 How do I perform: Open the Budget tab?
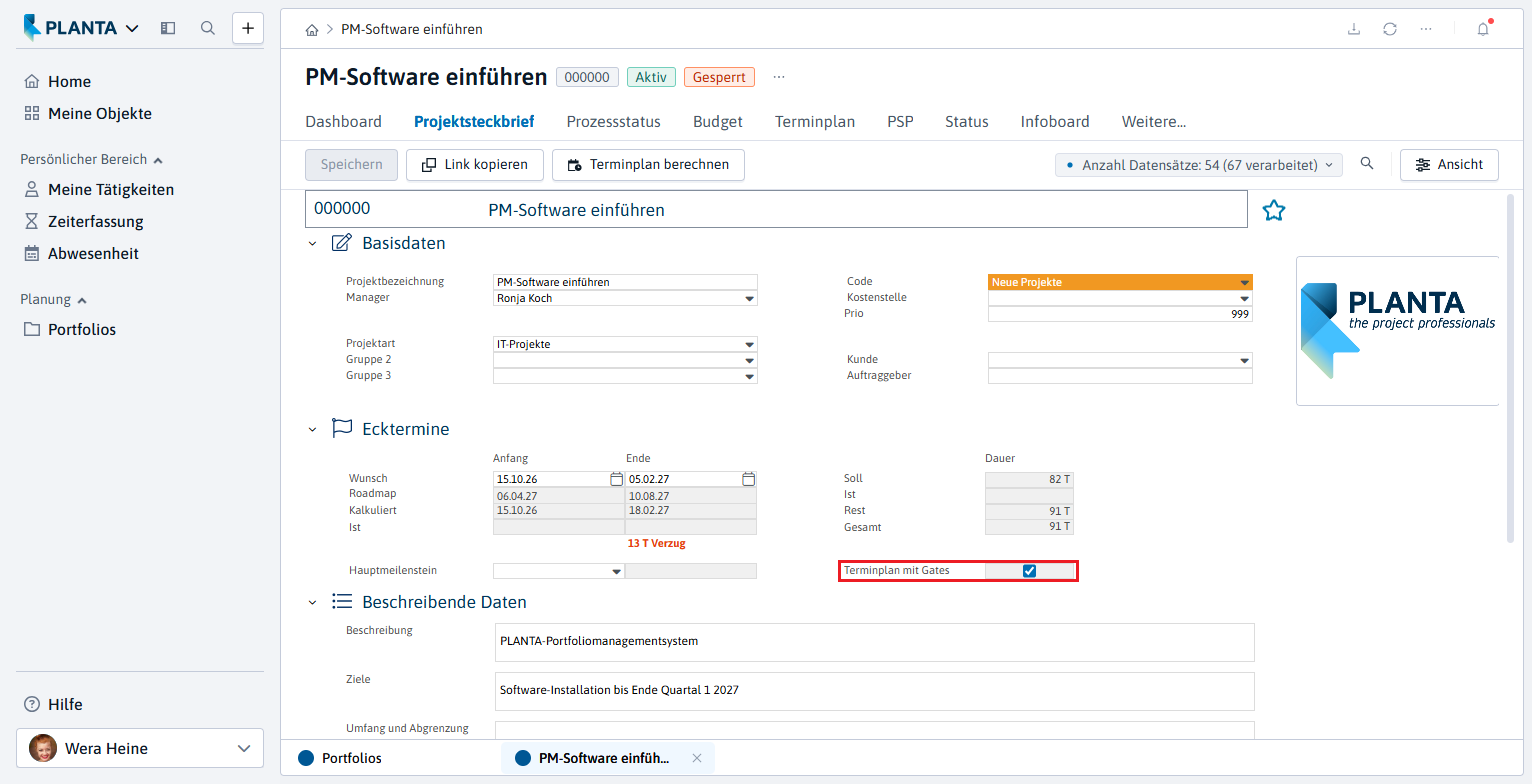click(718, 122)
